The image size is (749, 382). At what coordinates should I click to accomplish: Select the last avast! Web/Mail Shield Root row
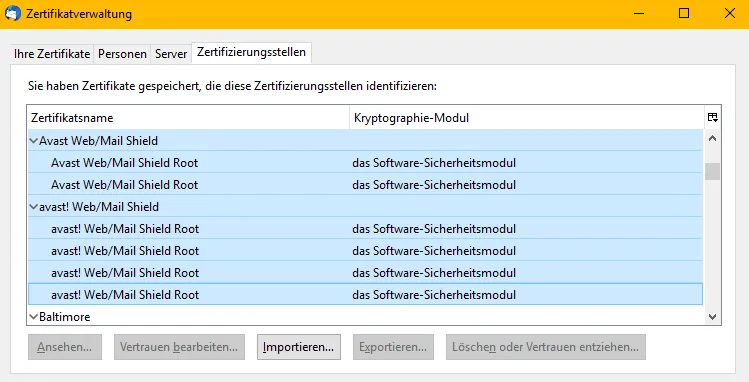(365, 295)
